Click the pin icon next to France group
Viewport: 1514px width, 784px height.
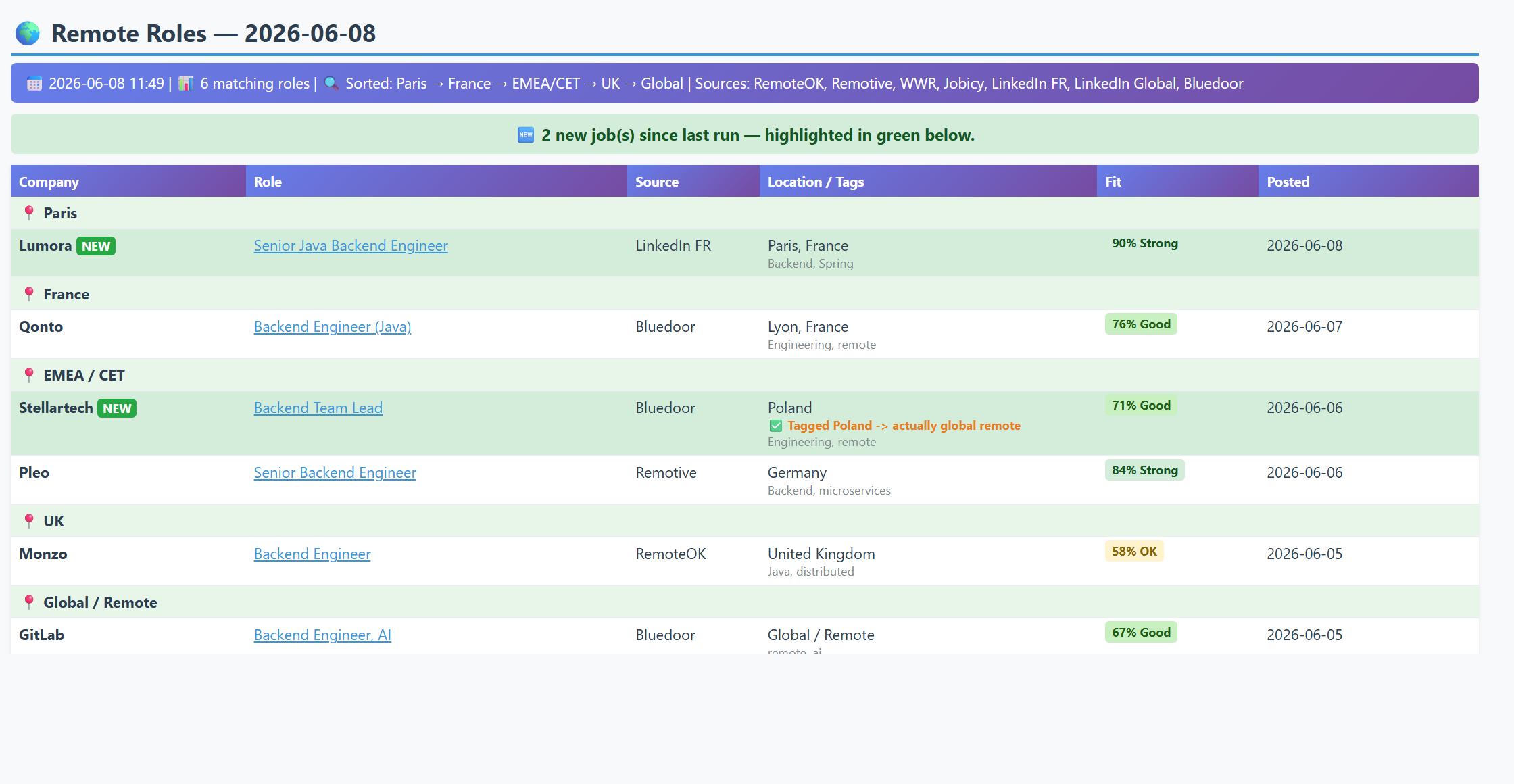coord(29,294)
